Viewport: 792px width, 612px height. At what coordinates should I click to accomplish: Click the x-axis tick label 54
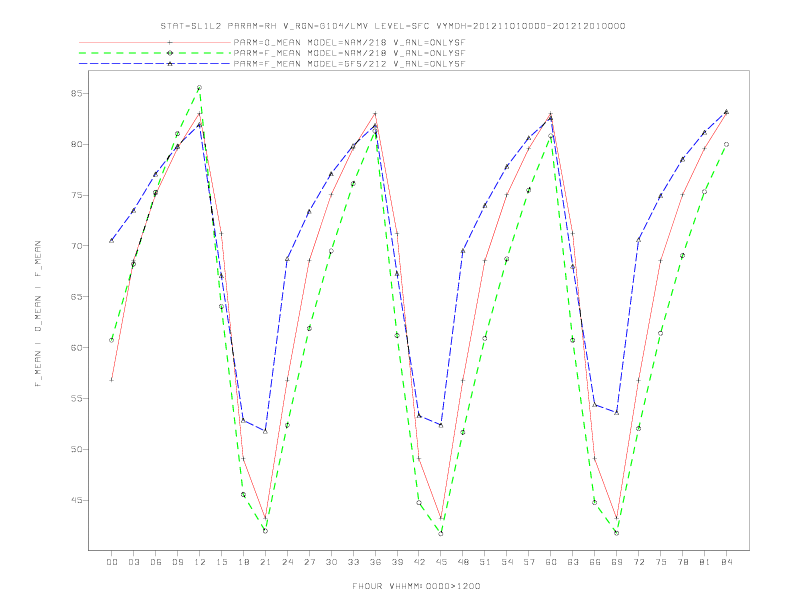pos(507,562)
